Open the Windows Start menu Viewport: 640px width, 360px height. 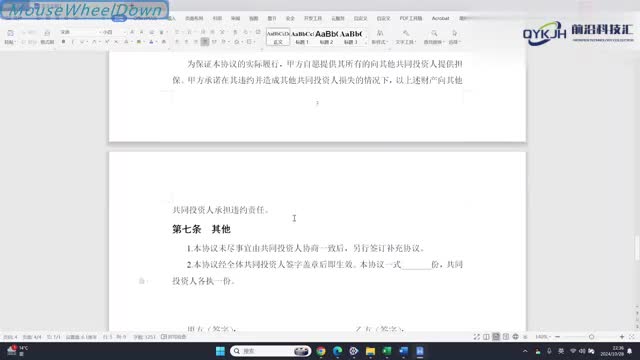click(x=220, y=351)
